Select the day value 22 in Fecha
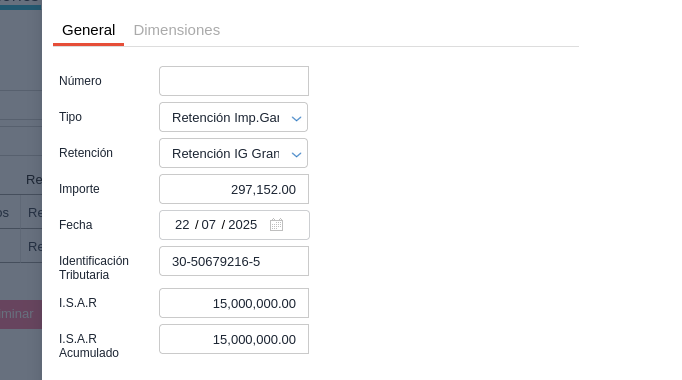This screenshot has width=682, height=380. coord(182,225)
